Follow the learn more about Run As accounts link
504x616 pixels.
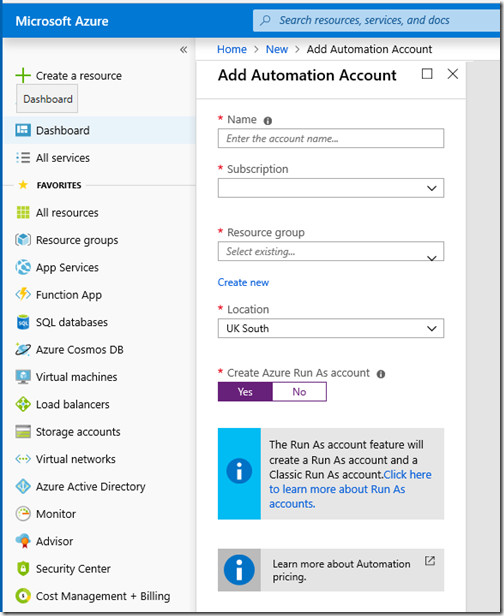coord(350,489)
